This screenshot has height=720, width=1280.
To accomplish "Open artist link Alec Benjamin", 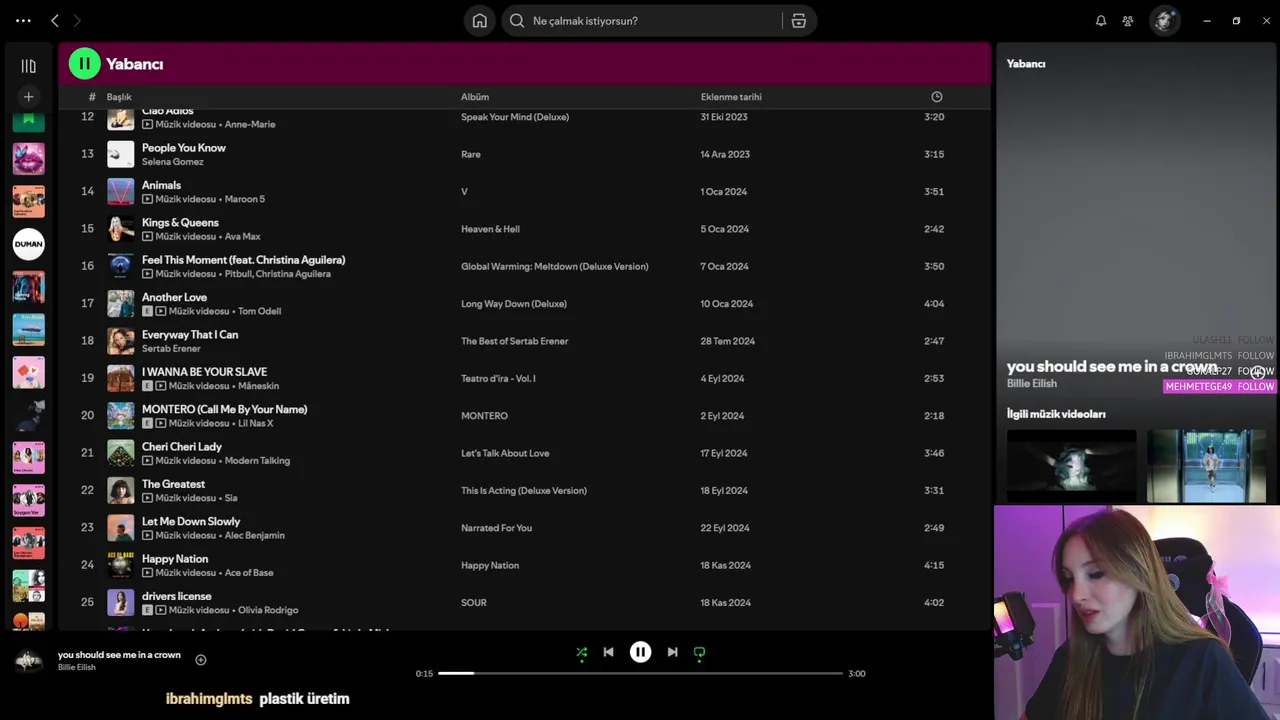I will (254, 535).
